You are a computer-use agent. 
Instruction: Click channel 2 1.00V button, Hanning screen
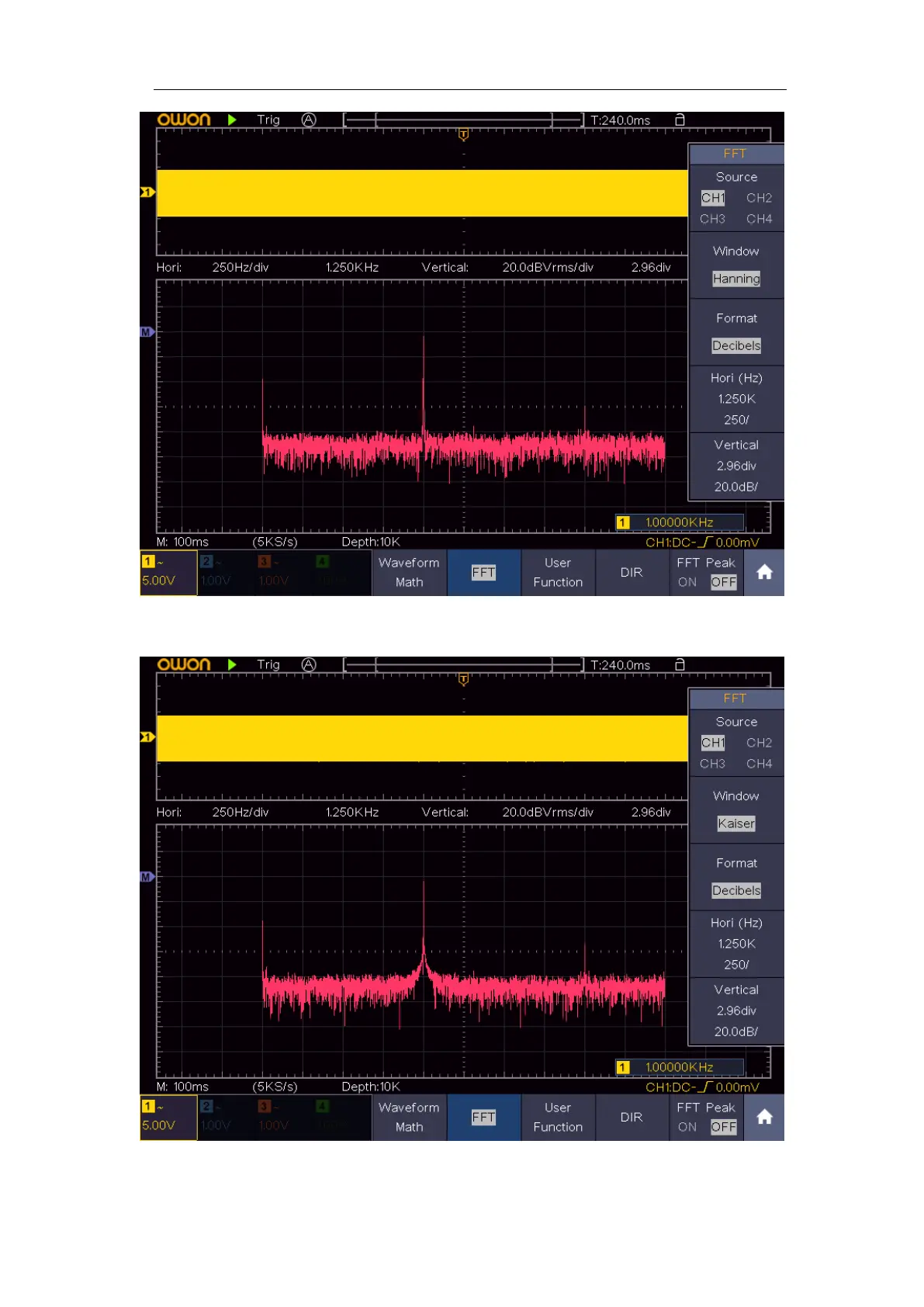(x=227, y=572)
